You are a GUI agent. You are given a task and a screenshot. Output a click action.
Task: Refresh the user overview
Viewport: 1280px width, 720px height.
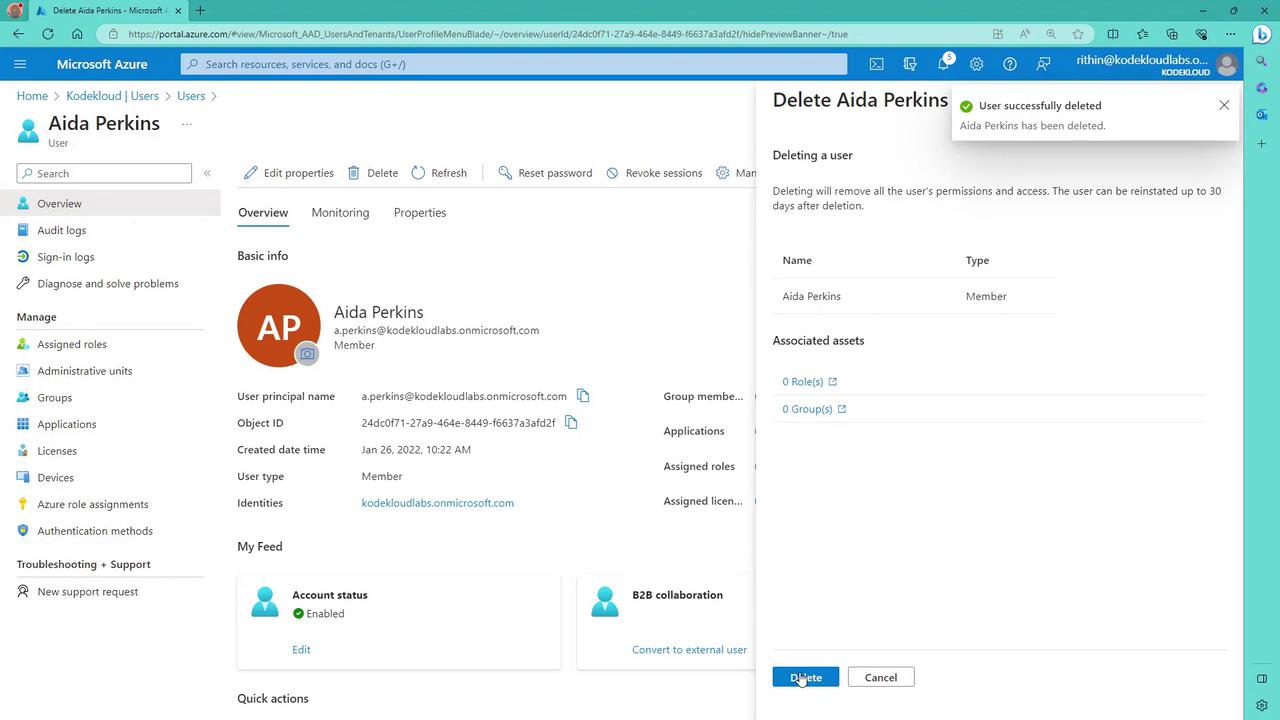[x=439, y=173]
